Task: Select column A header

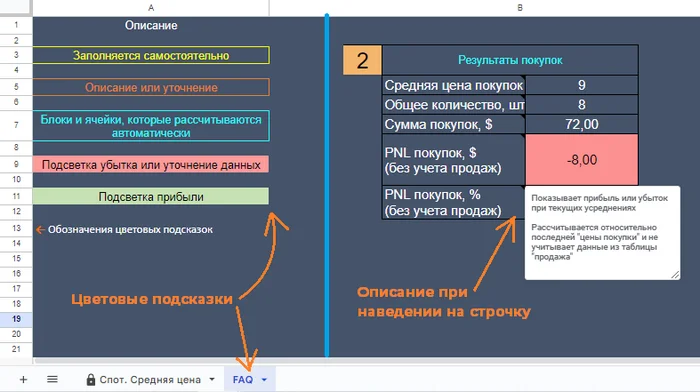Action: (x=151, y=8)
